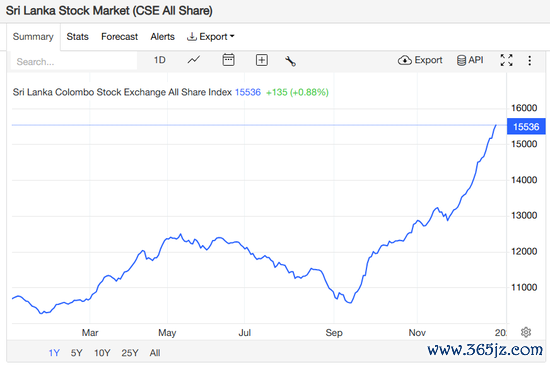Click the cloud Export button in the chart toolbar

420,60
